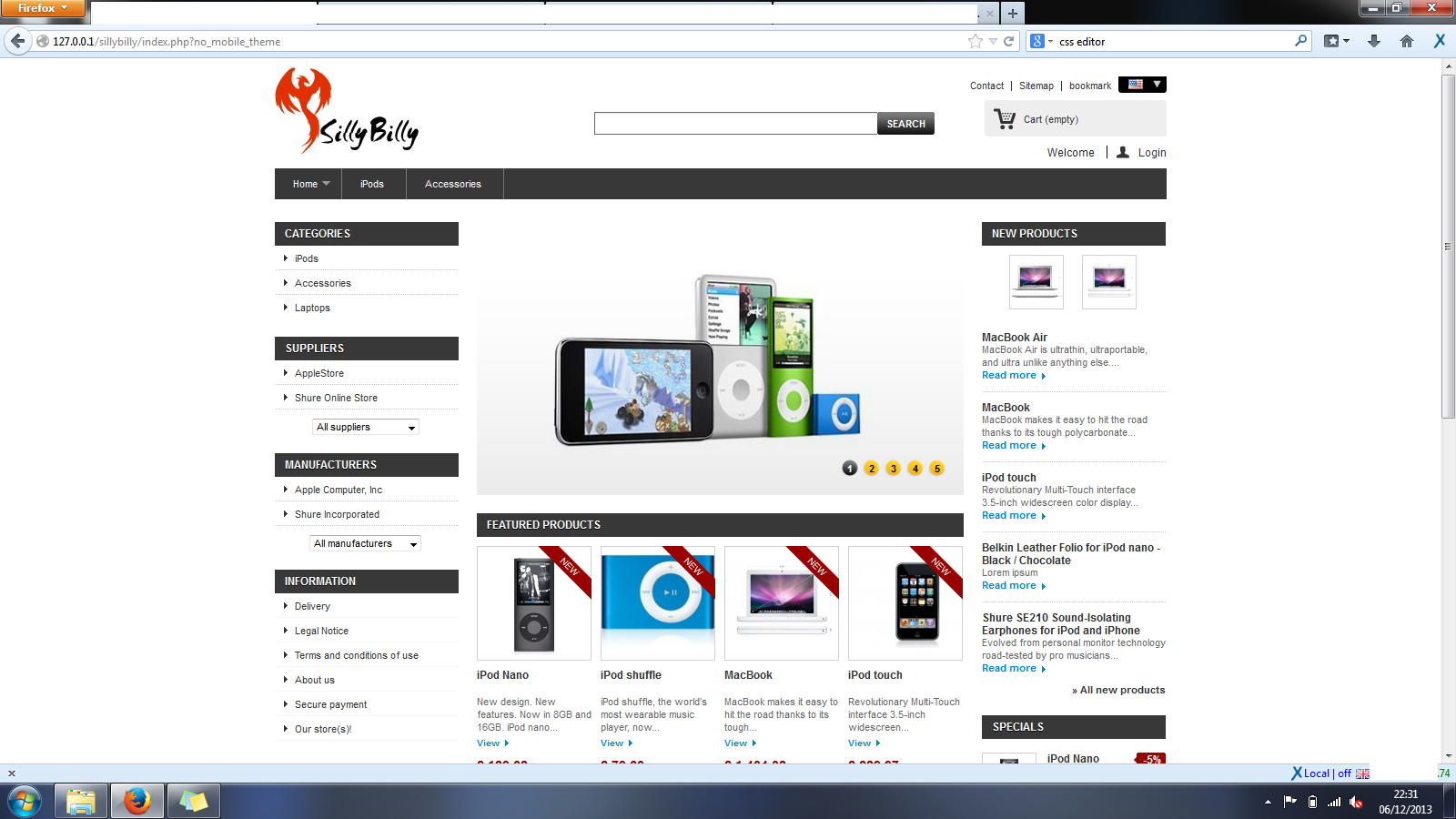The width and height of the screenshot is (1456, 819).
Task: Click the SEARCH button
Action: (906, 124)
